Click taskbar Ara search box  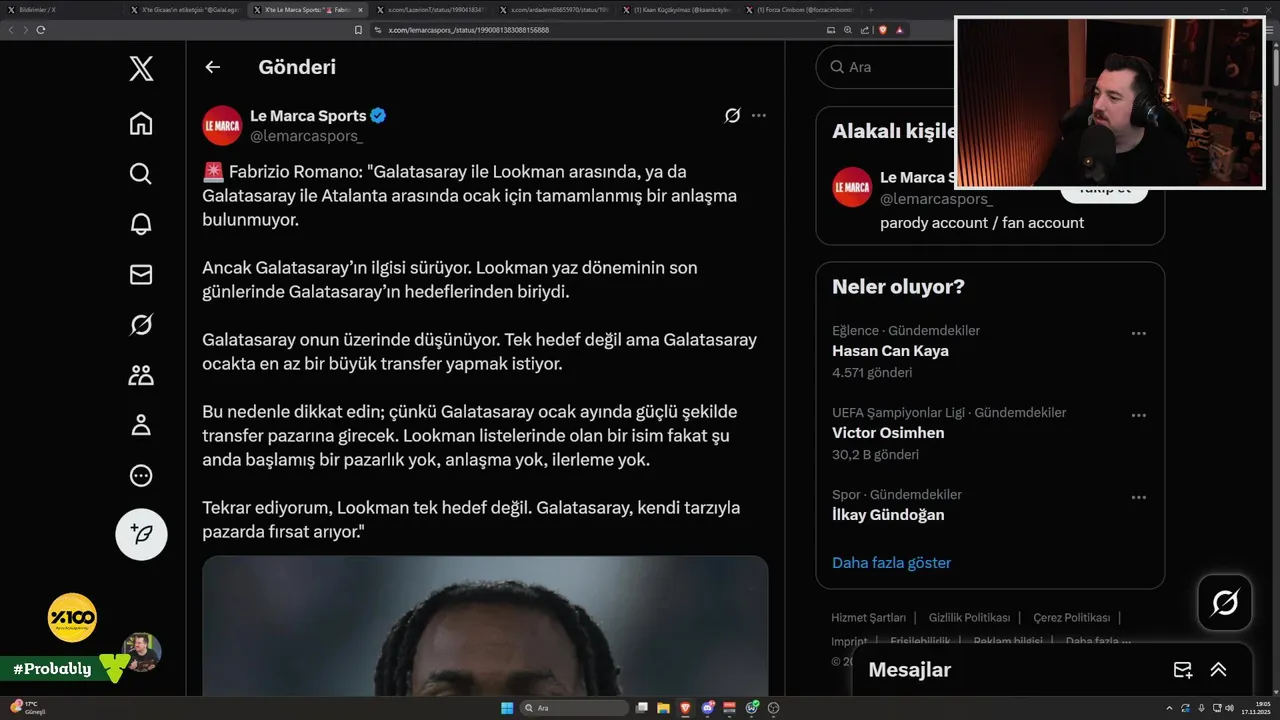pyautogui.click(x=575, y=708)
